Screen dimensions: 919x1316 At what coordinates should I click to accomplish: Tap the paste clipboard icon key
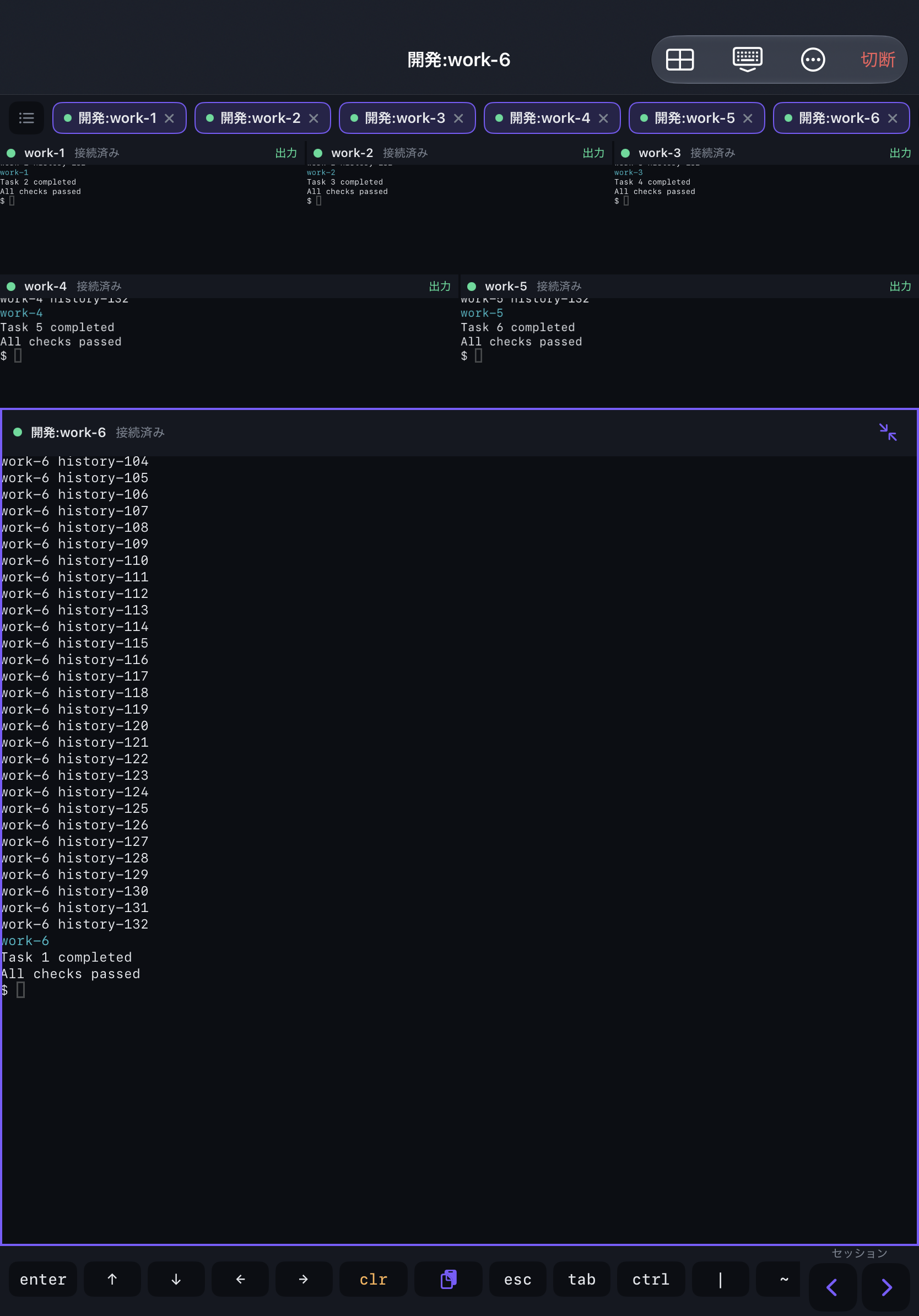[448, 1279]
